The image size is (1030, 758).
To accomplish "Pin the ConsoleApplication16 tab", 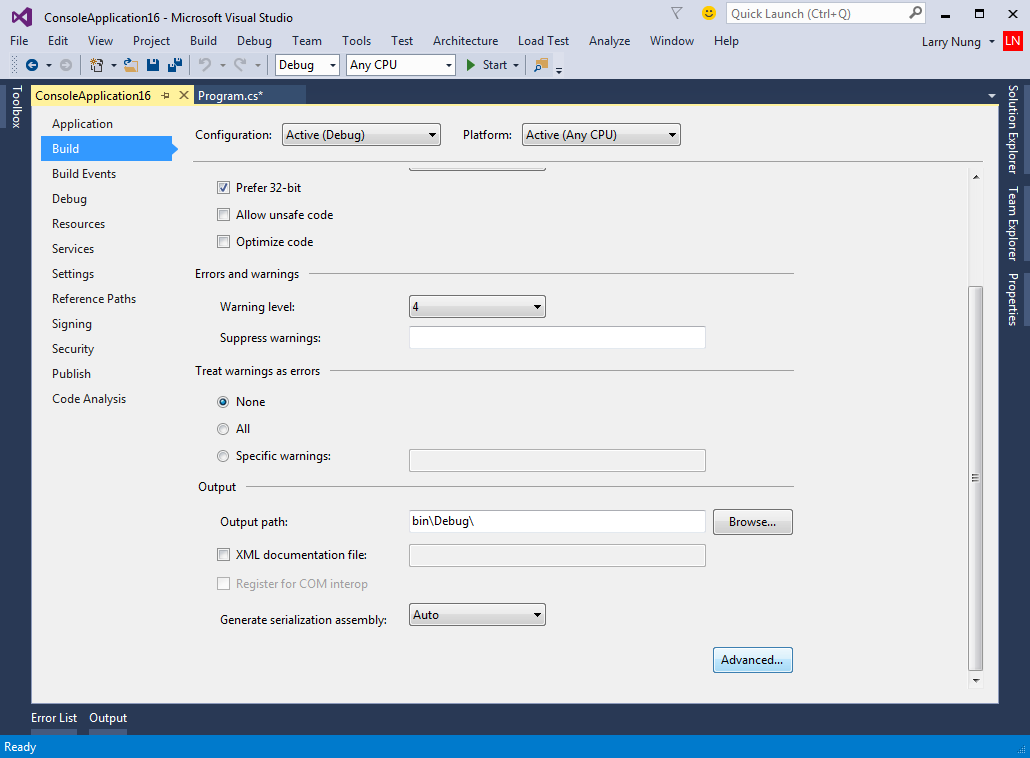I will pyautogui.click(x=166, y=96).
